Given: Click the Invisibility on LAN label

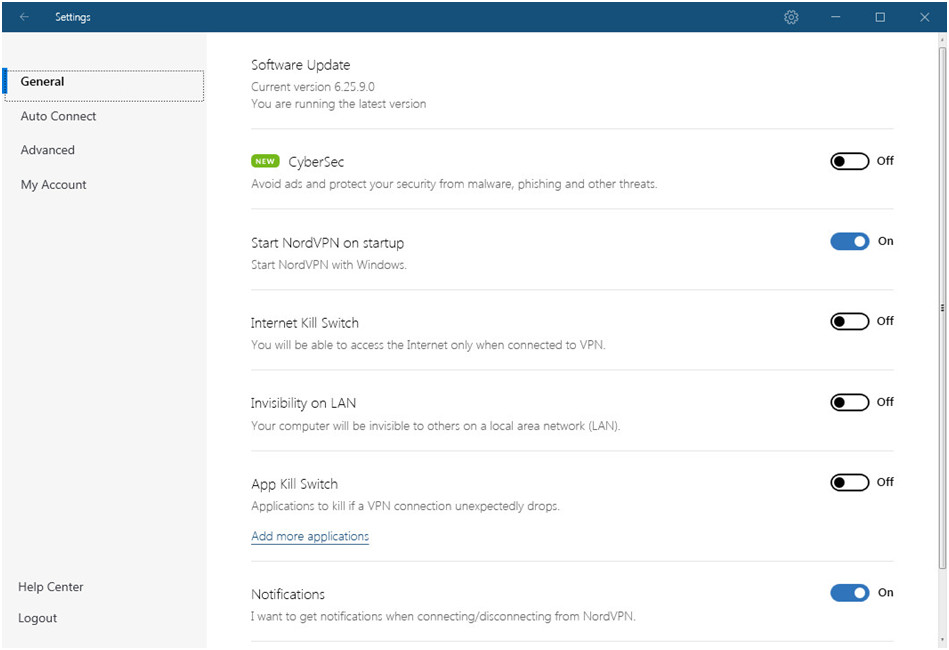Looking at the screenshot, I should 303,404.
